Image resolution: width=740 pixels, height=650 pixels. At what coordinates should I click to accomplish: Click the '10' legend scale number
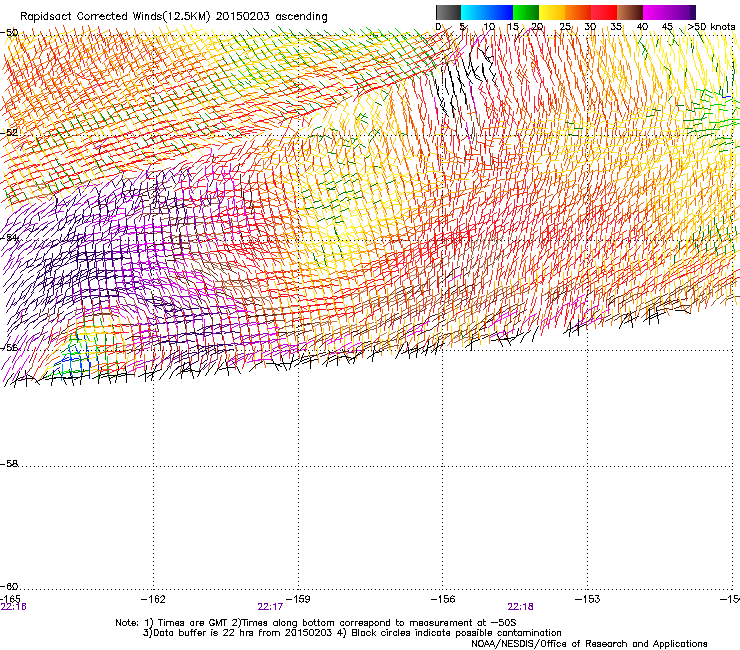489,27
